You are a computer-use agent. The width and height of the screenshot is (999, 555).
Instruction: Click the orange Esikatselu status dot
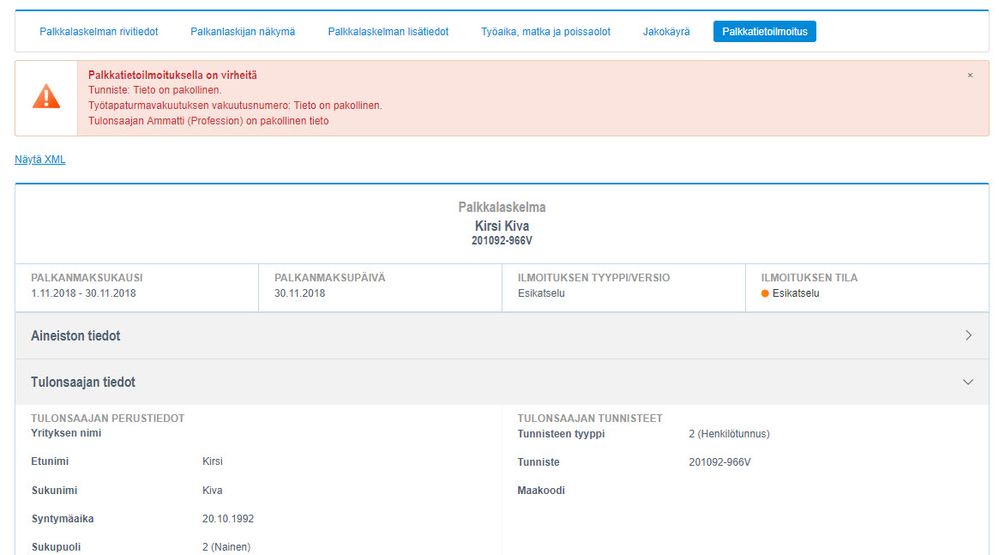[x=765, y=294]
